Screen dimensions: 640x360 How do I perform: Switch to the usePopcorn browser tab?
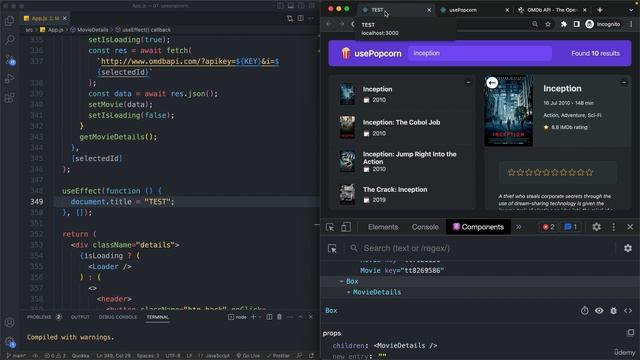point(474,10)
